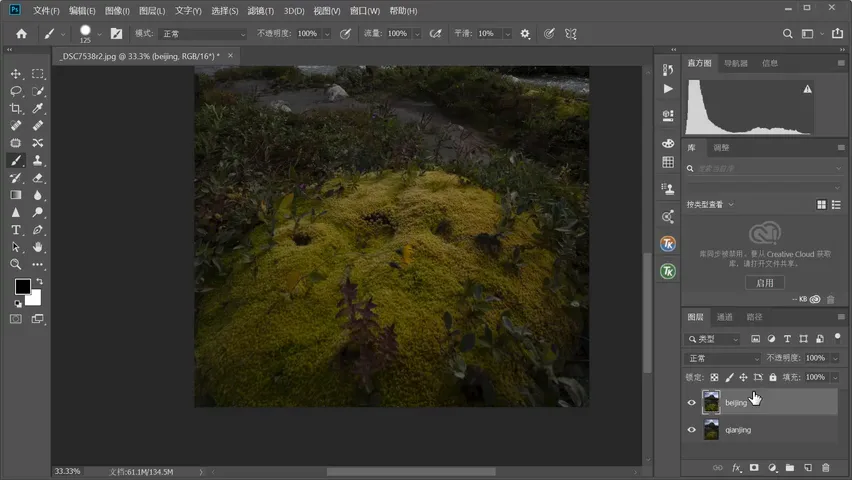The width and height of the screenshot is (852, 480).
Task: Open the orange TK panel icon
Action: pyautogui.click(x=668, y=244)
